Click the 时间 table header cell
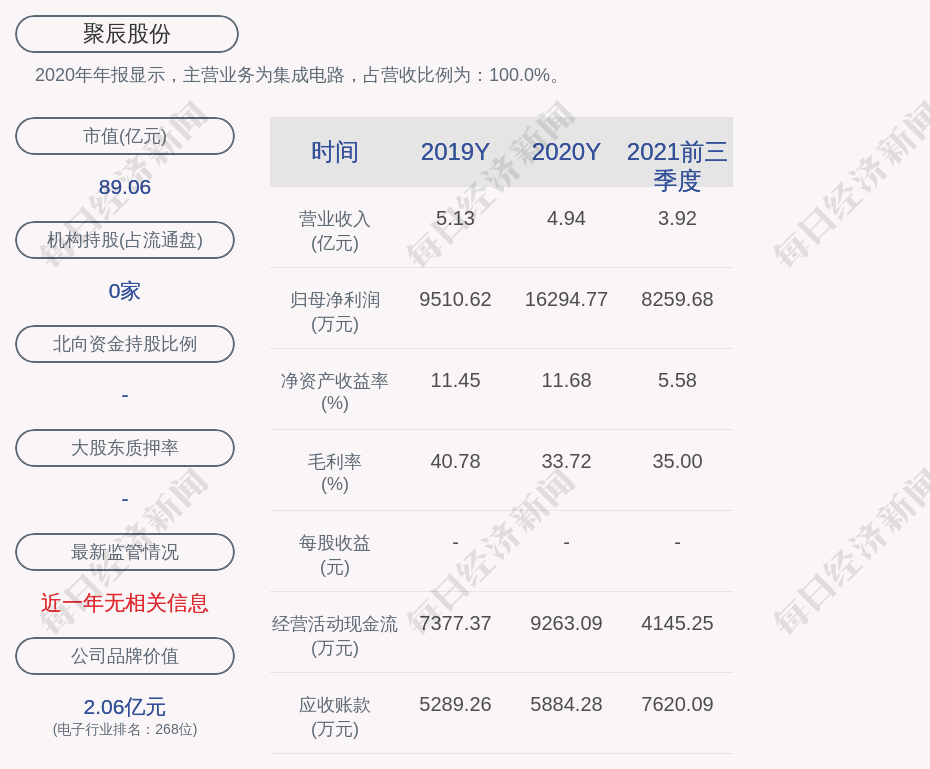Viewport: 930px width, 769px height. pyautogui.click(x=335, y=152)
